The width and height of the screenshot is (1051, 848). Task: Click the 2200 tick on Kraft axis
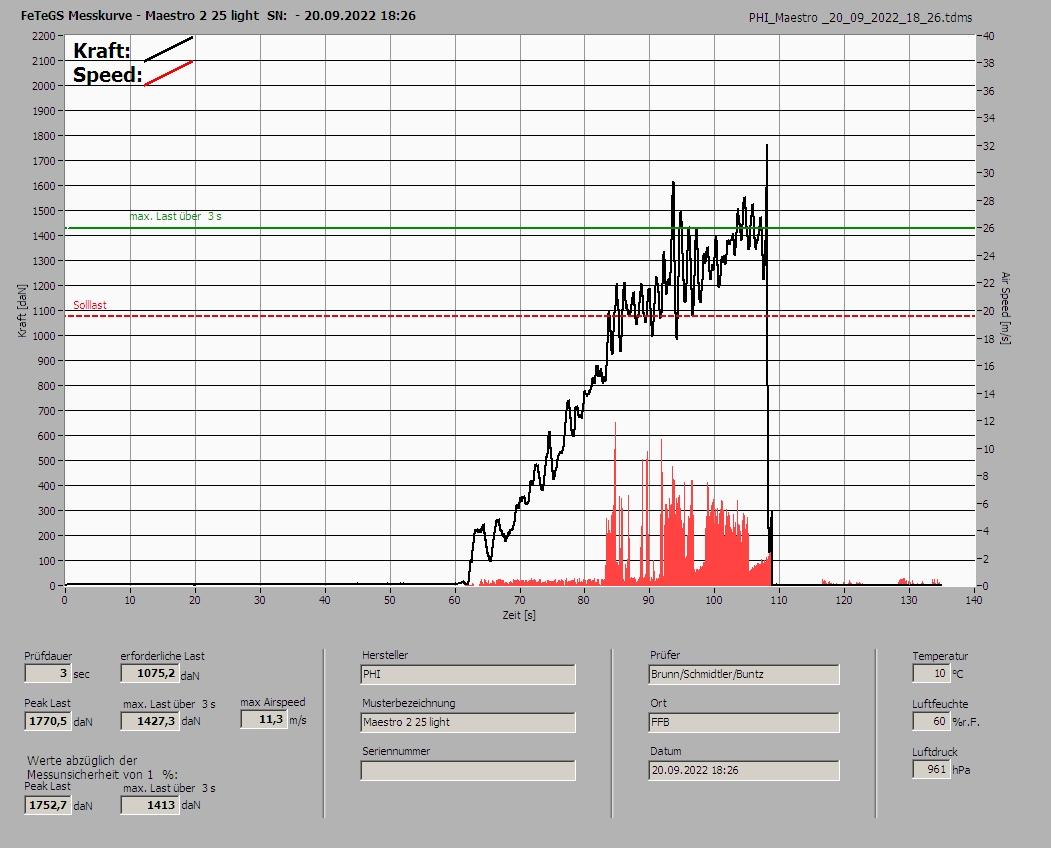[x=43, y=36]
